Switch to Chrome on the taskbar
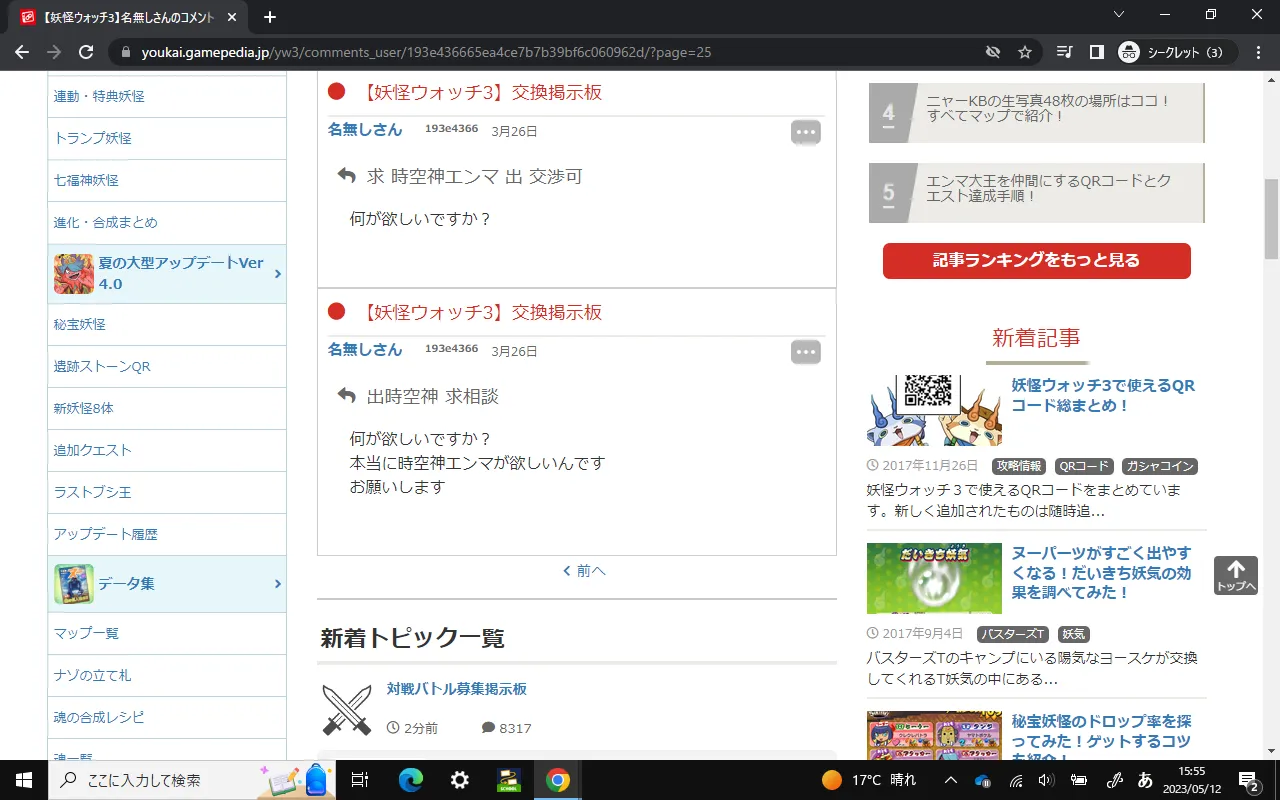This screenshot has width=1280, height=800. coord(558,780)
